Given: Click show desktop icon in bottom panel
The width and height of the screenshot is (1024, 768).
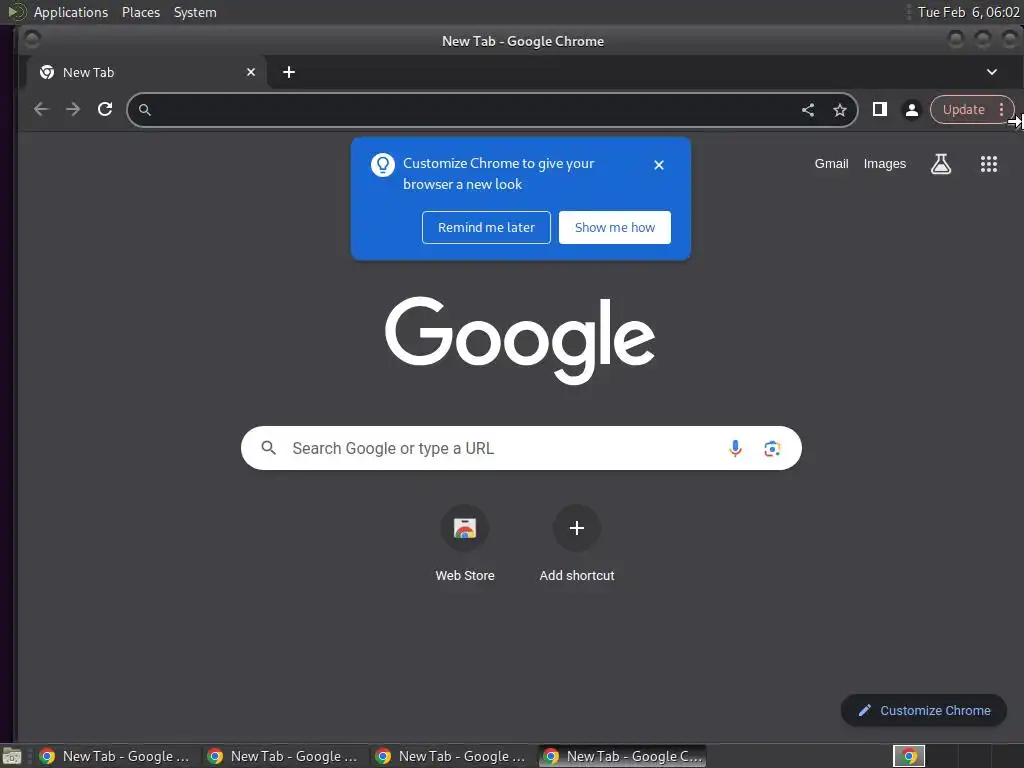Looking at the screenshot, I should pyautogui.click(x=12, y=756).
